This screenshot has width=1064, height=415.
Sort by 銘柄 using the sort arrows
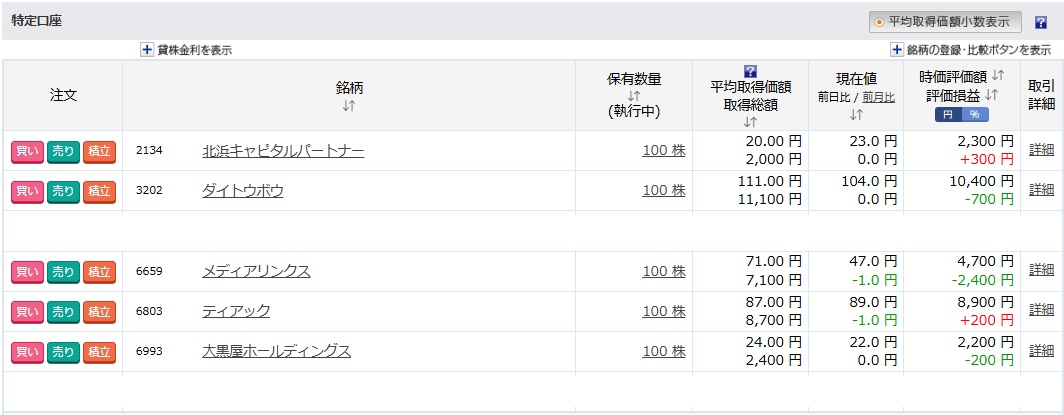349,106
